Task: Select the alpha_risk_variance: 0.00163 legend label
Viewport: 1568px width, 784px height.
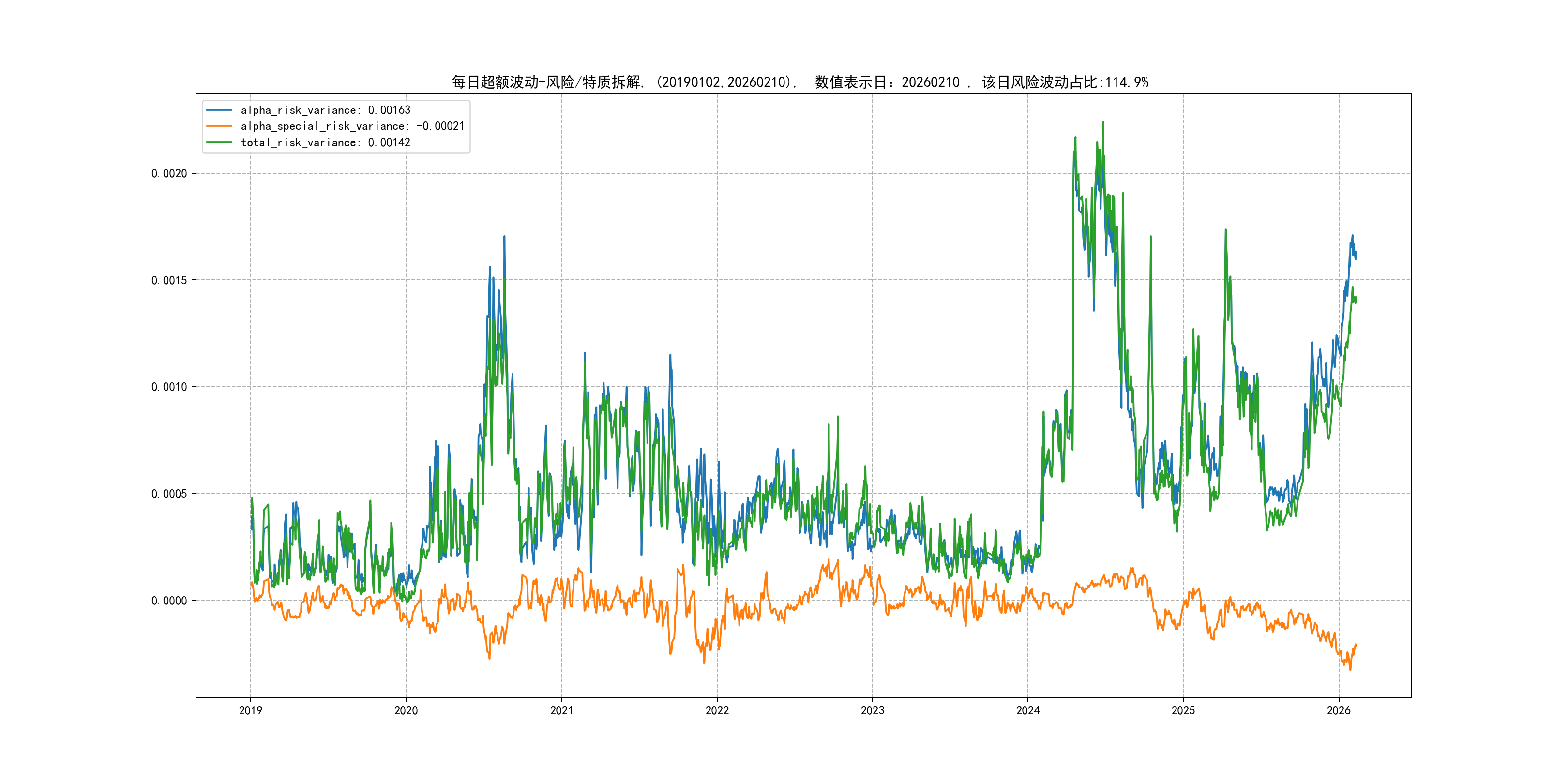Action: pyautogui.click(x=326, y=110)
